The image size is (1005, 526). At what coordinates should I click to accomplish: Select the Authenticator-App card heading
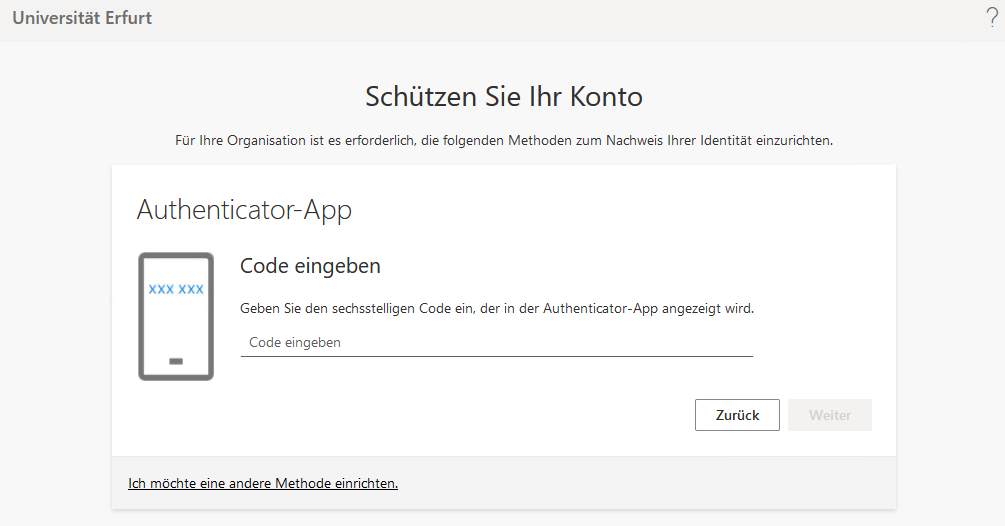244,210
